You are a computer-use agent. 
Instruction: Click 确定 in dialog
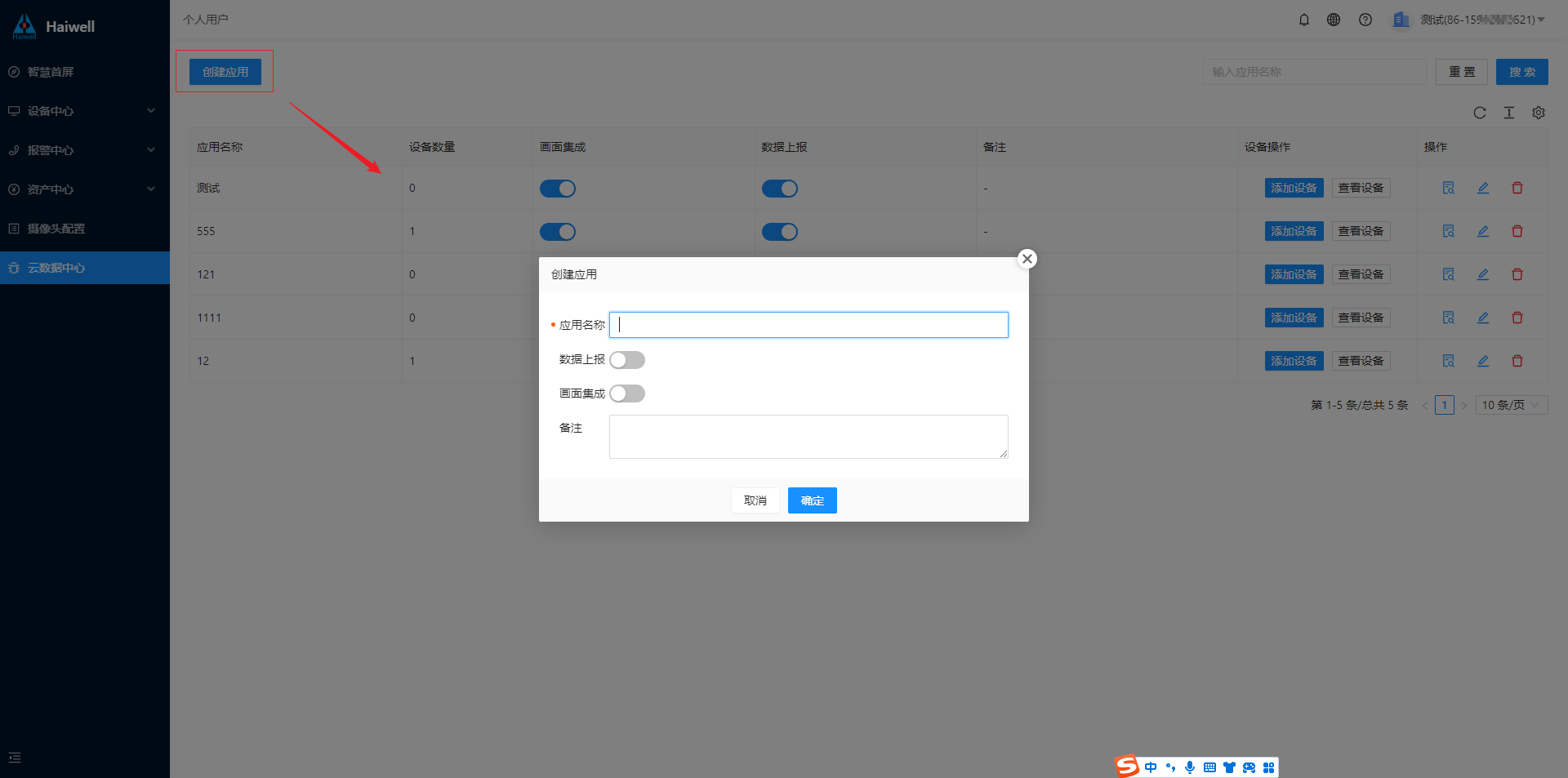click(x=813, y=500)
